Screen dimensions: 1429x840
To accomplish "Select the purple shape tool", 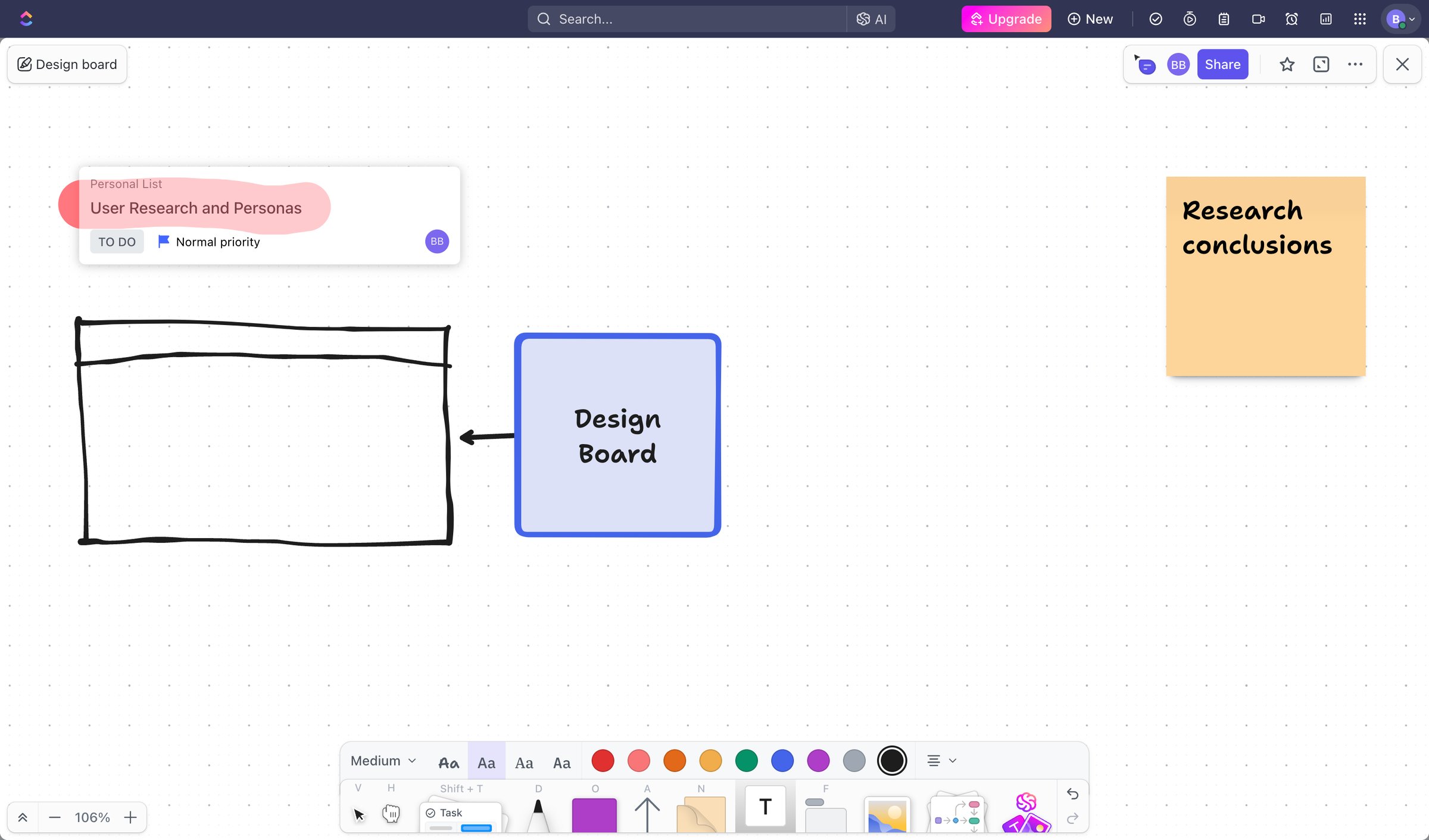I will point(594,815).
